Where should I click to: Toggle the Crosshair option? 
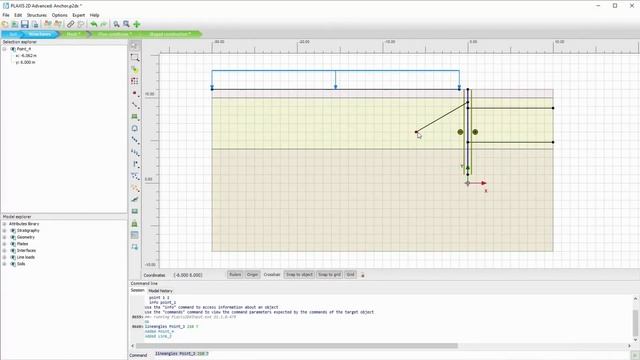[272, 275]
